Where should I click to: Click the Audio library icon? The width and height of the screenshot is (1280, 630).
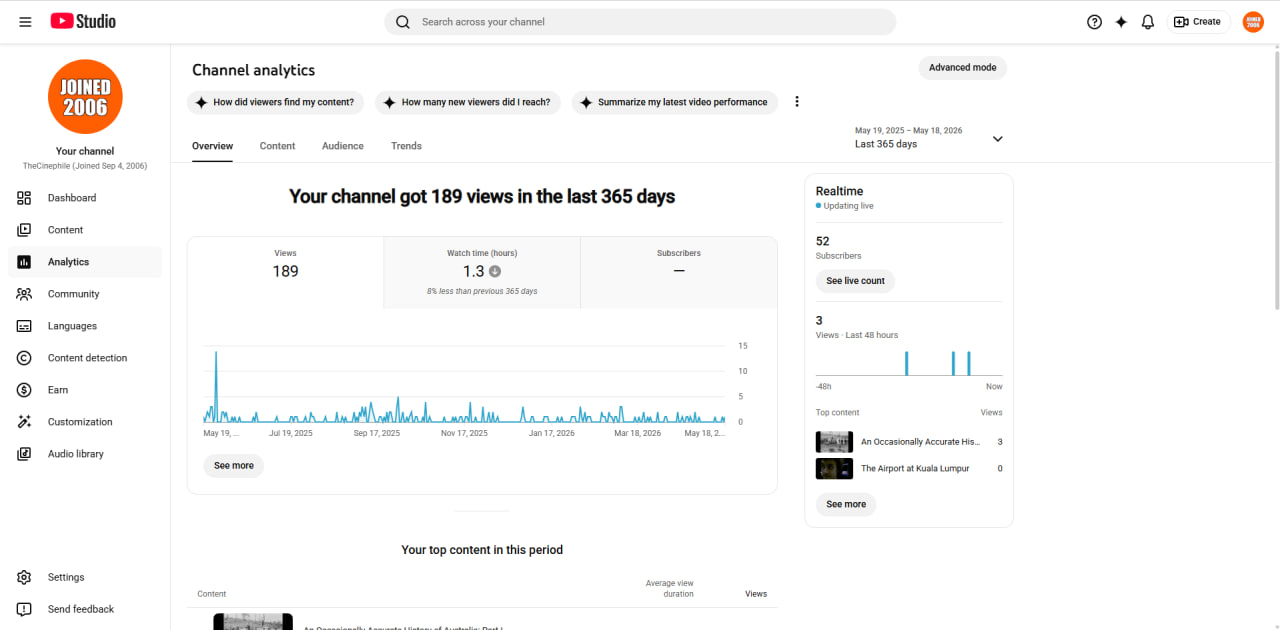tap(24, 454)
